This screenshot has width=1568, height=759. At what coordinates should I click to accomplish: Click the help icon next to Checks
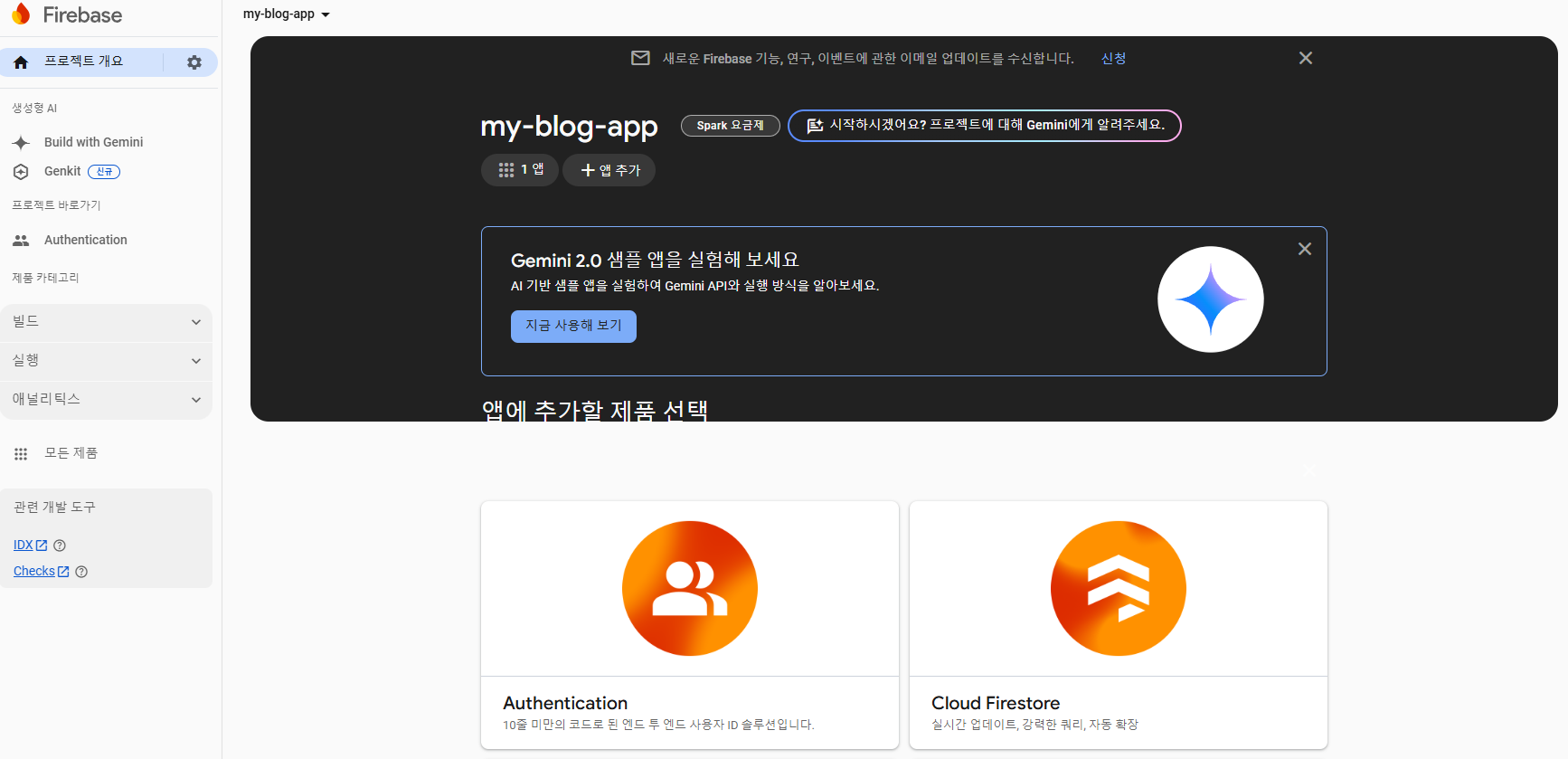point(81,572)
